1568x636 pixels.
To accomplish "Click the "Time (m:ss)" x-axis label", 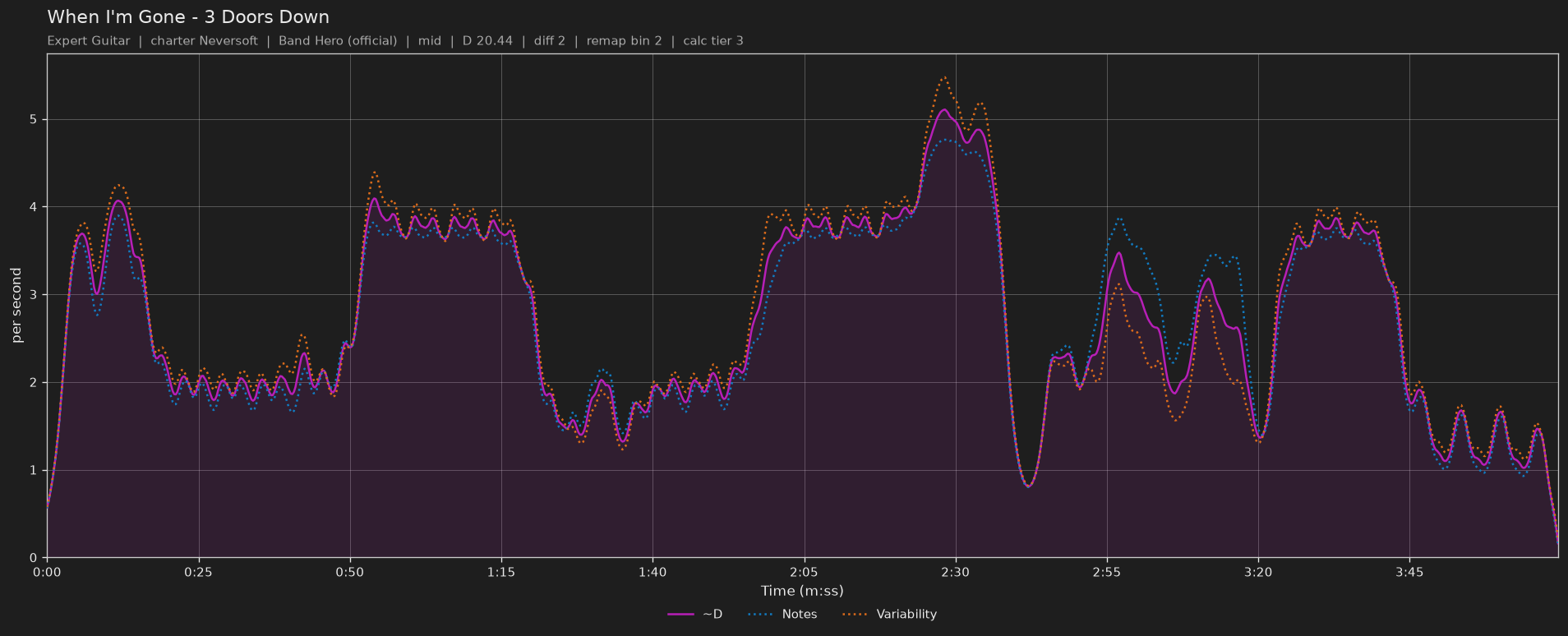I will pyautogui.click(x=802, y=591).
